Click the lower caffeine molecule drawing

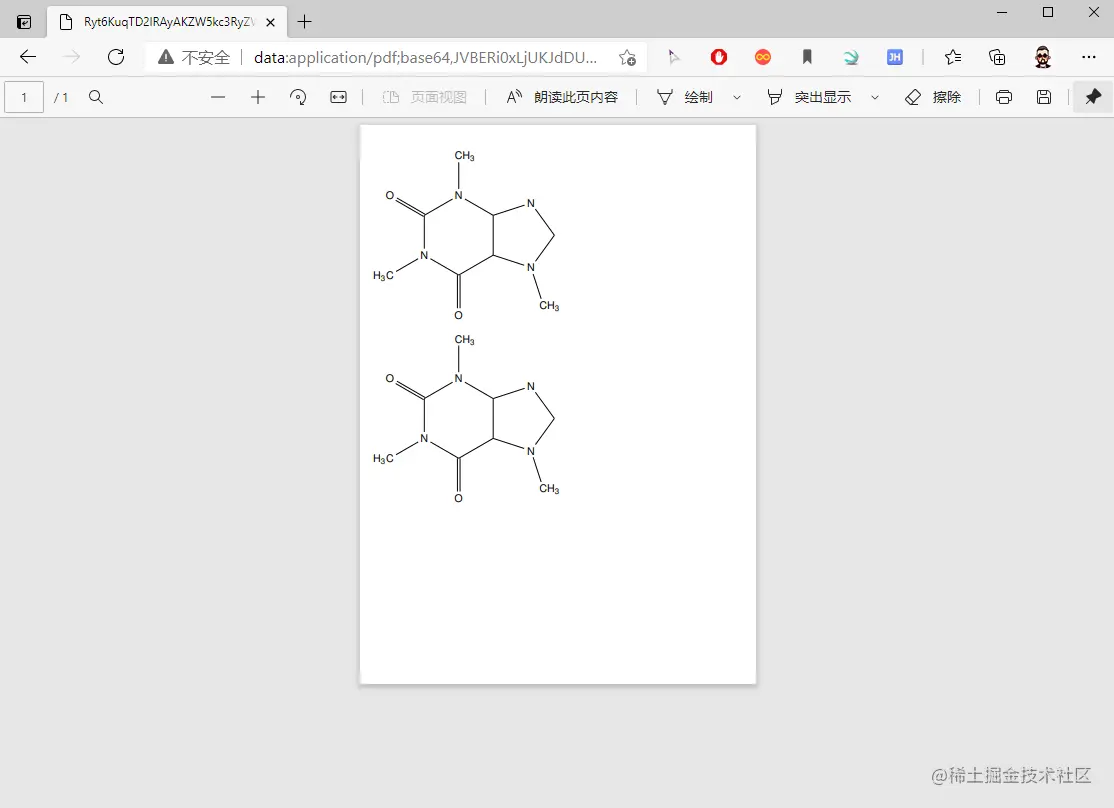(466, 418)
